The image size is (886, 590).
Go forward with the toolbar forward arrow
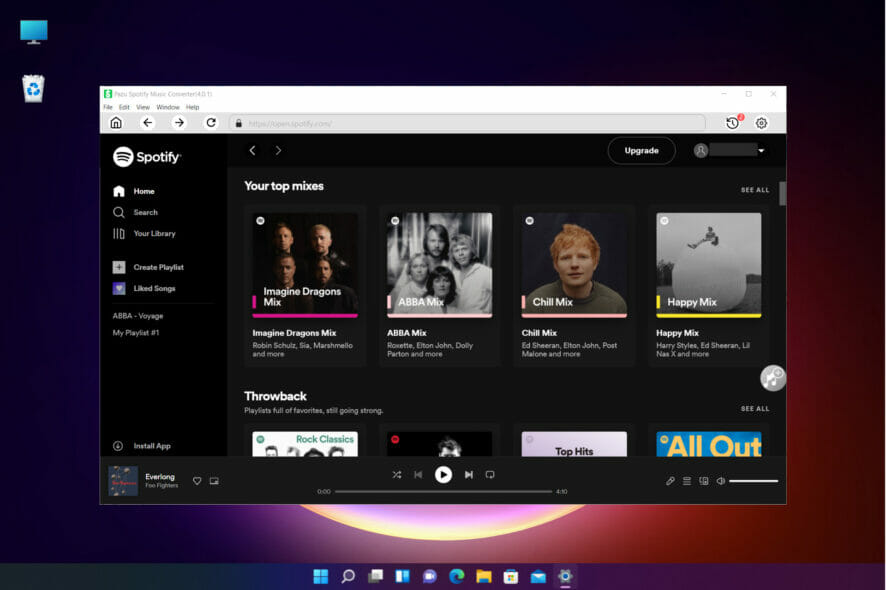(179, 123)
